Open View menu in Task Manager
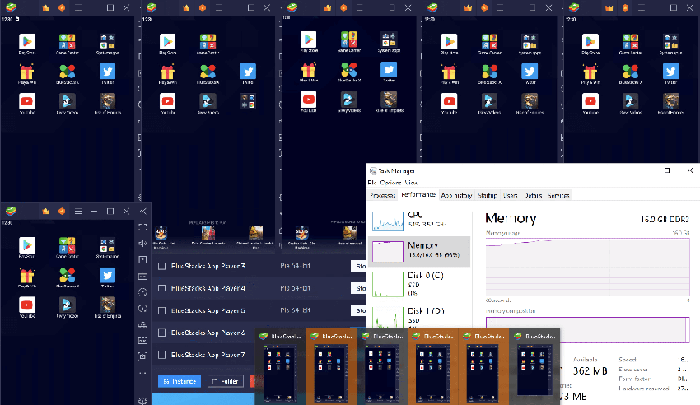 411,182
